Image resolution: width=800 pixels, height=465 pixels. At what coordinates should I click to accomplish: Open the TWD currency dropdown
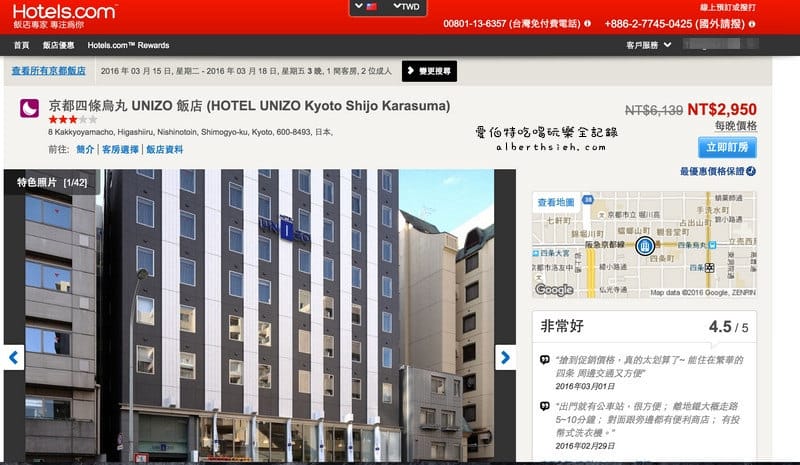click(x=407, y=7)
